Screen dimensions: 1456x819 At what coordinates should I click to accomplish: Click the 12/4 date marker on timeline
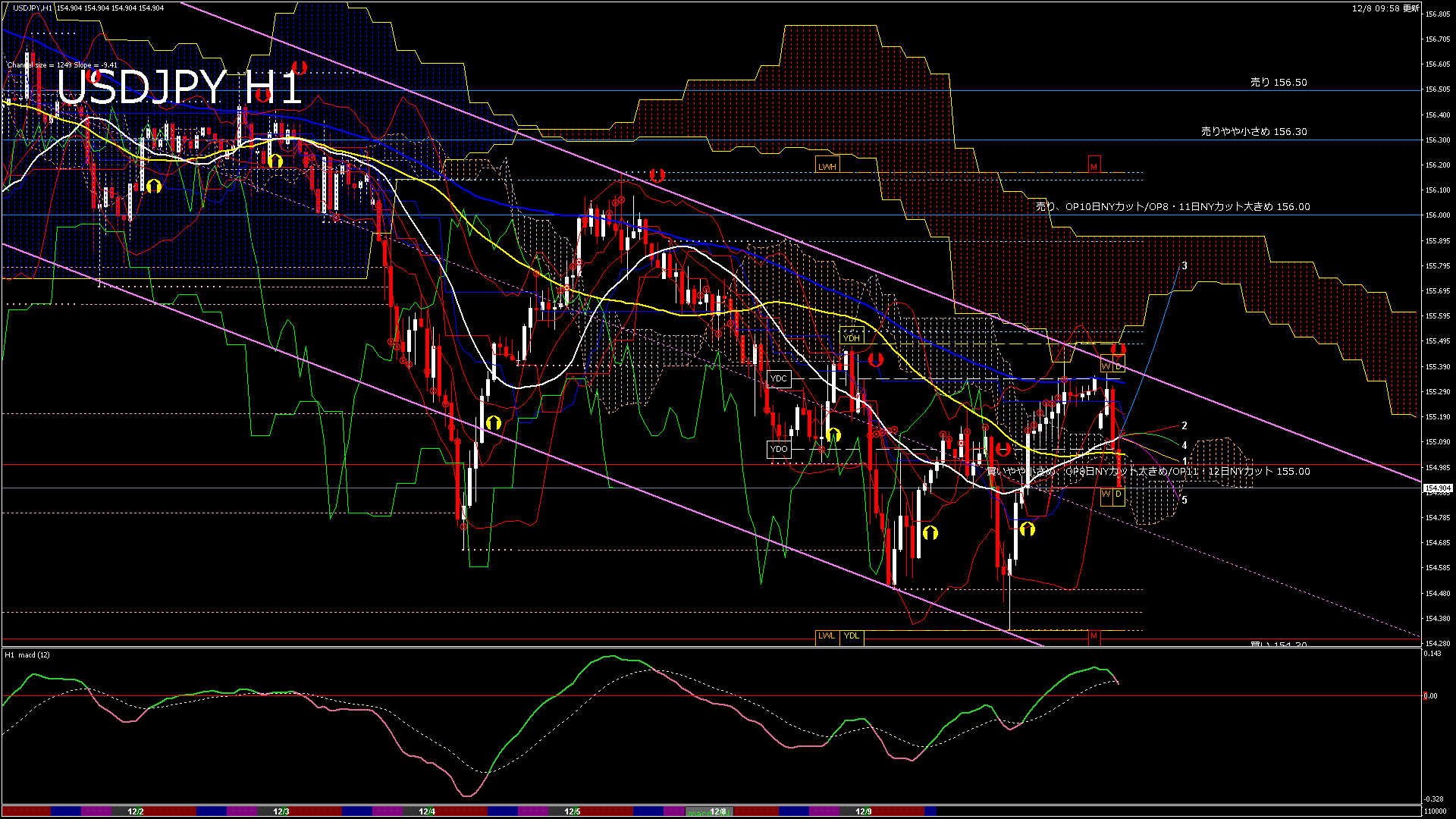tap(427, 811)
